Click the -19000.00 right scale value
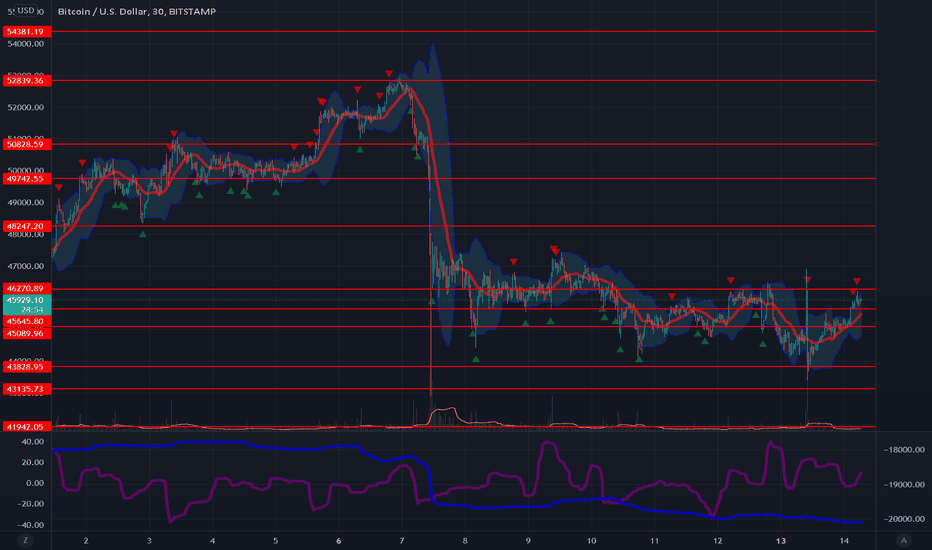The width and height of the screenshot is (932, 550). (904, 485)
